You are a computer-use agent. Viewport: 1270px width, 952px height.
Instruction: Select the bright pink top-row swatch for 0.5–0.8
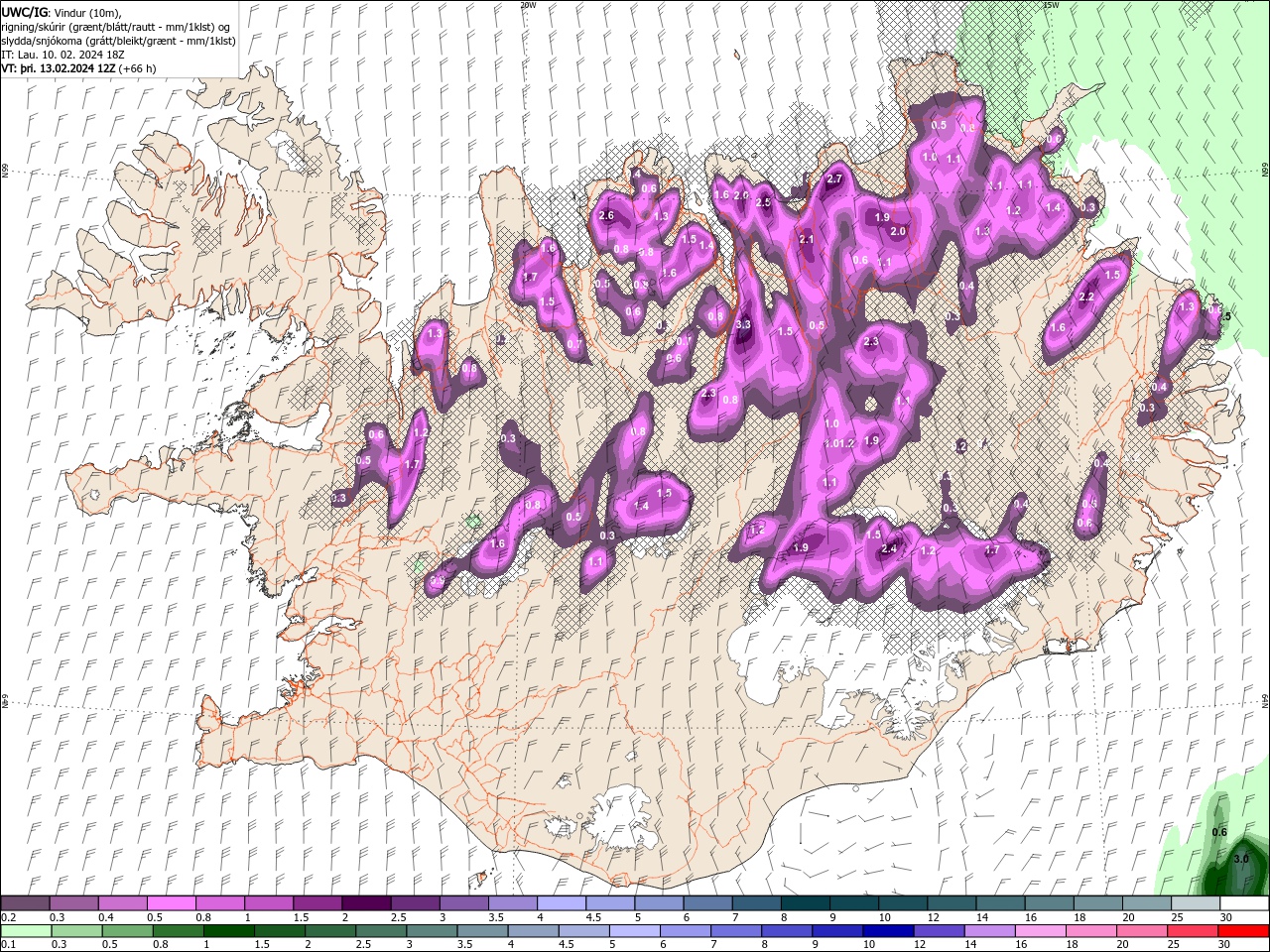(171, 903)
